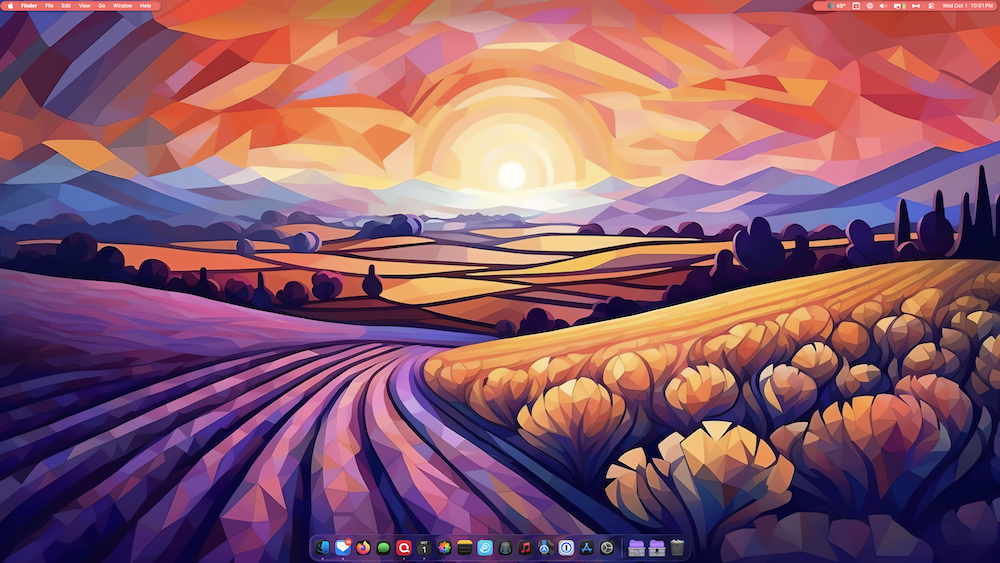Click the date and time Wed Oct 1
This screenshot has height=563, width=1000.
click(967, 6)
